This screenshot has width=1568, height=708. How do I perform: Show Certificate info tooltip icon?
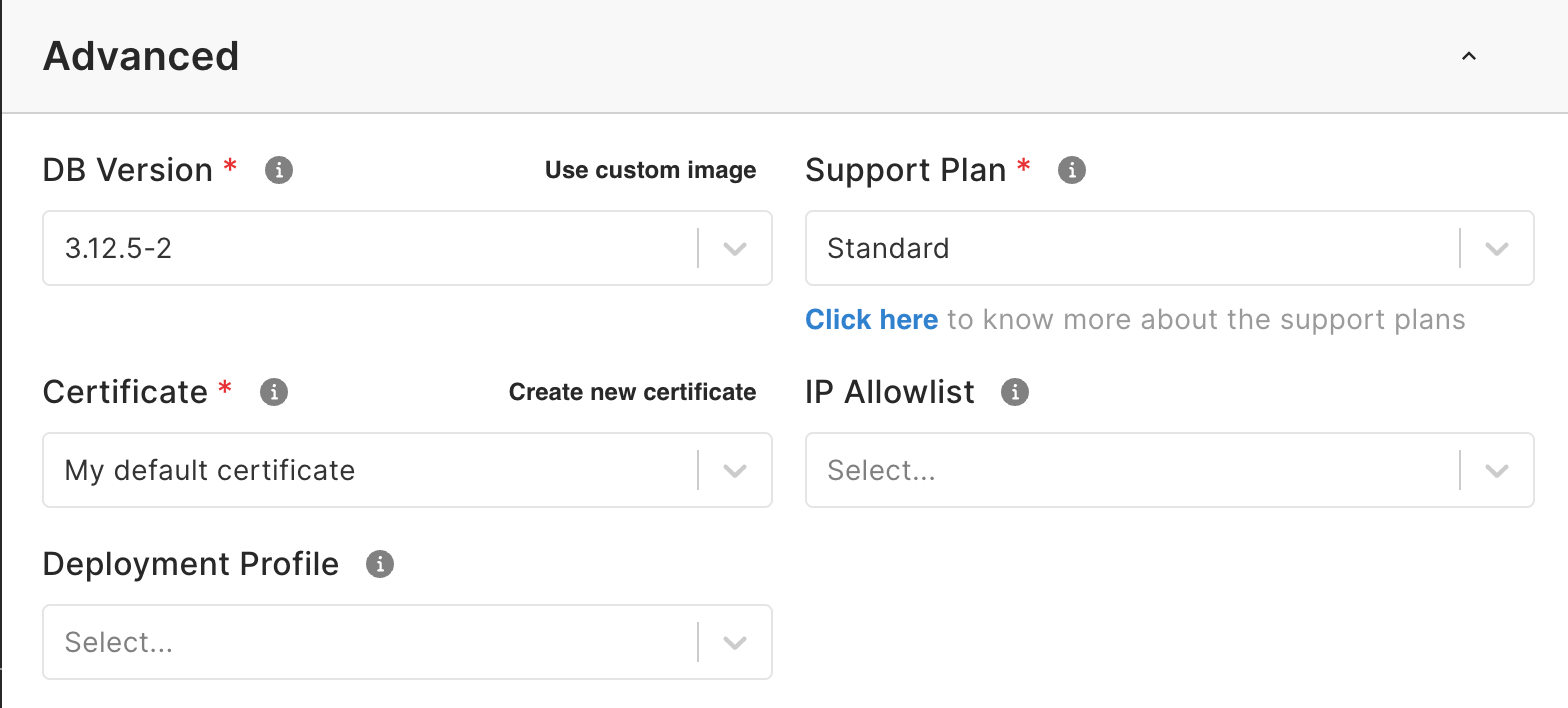274,392
